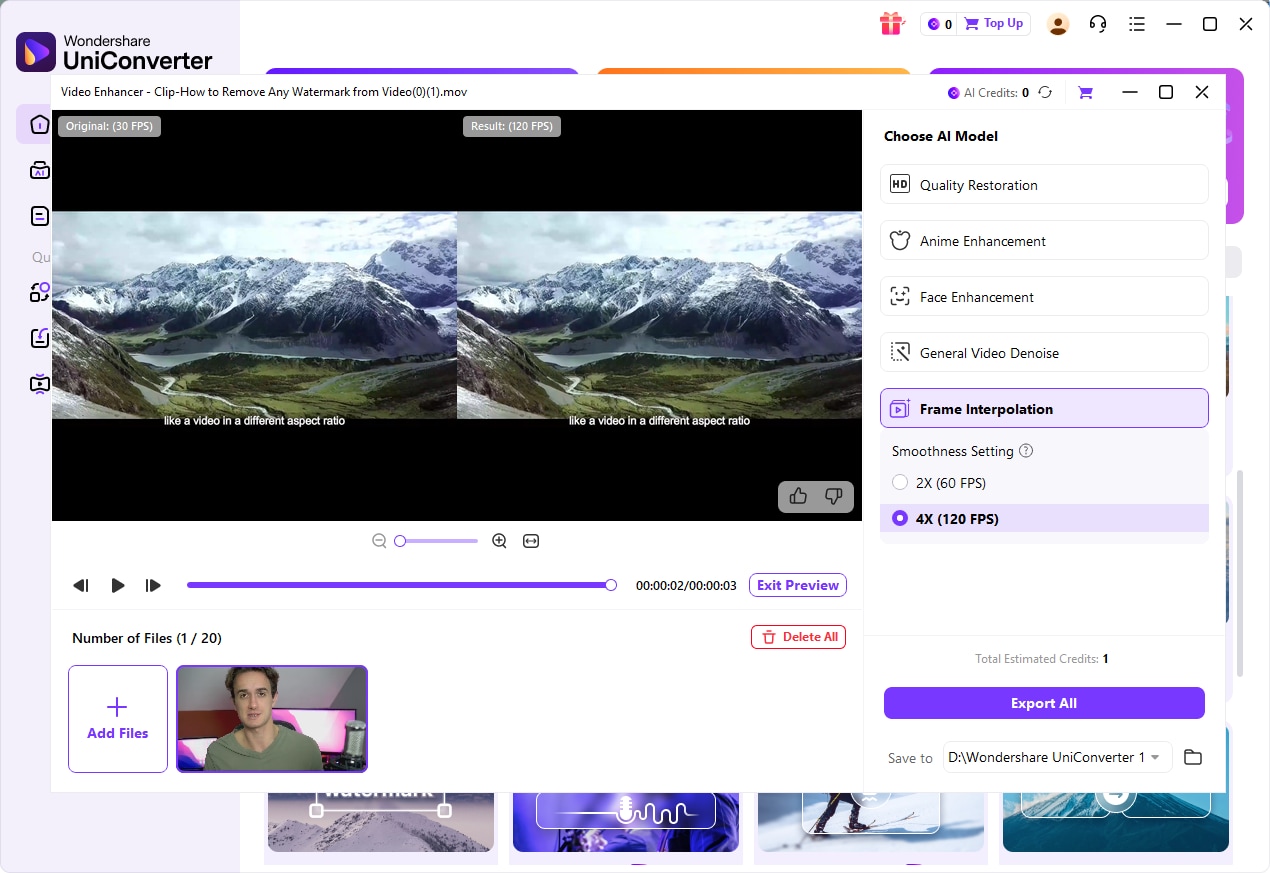Select the Quality Restoration AI model
1270x873 pixels.
1044,185
